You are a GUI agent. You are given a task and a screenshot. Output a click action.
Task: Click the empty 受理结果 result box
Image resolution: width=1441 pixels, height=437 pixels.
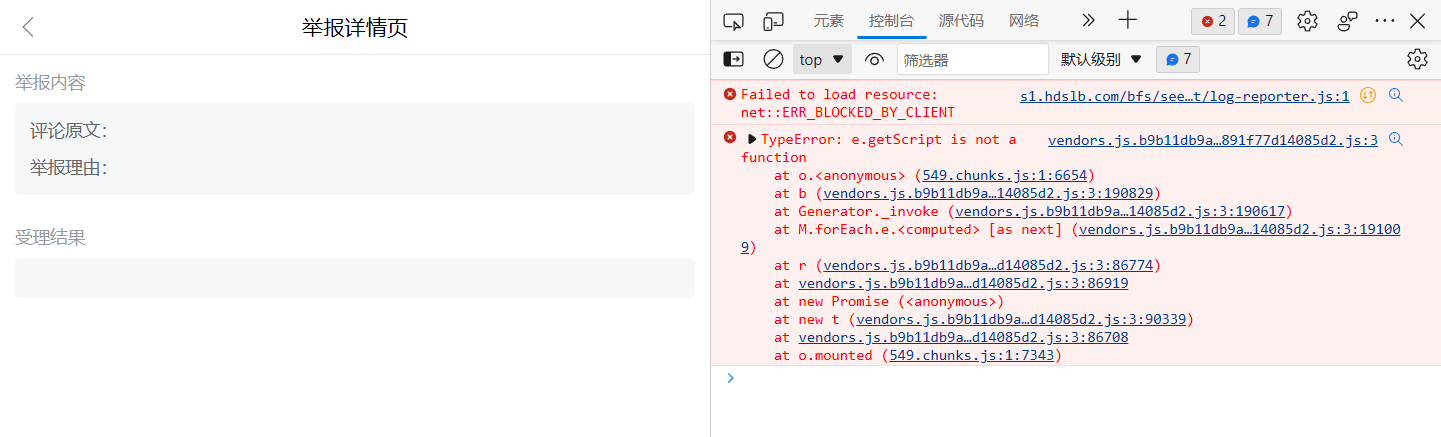point(354,277)
